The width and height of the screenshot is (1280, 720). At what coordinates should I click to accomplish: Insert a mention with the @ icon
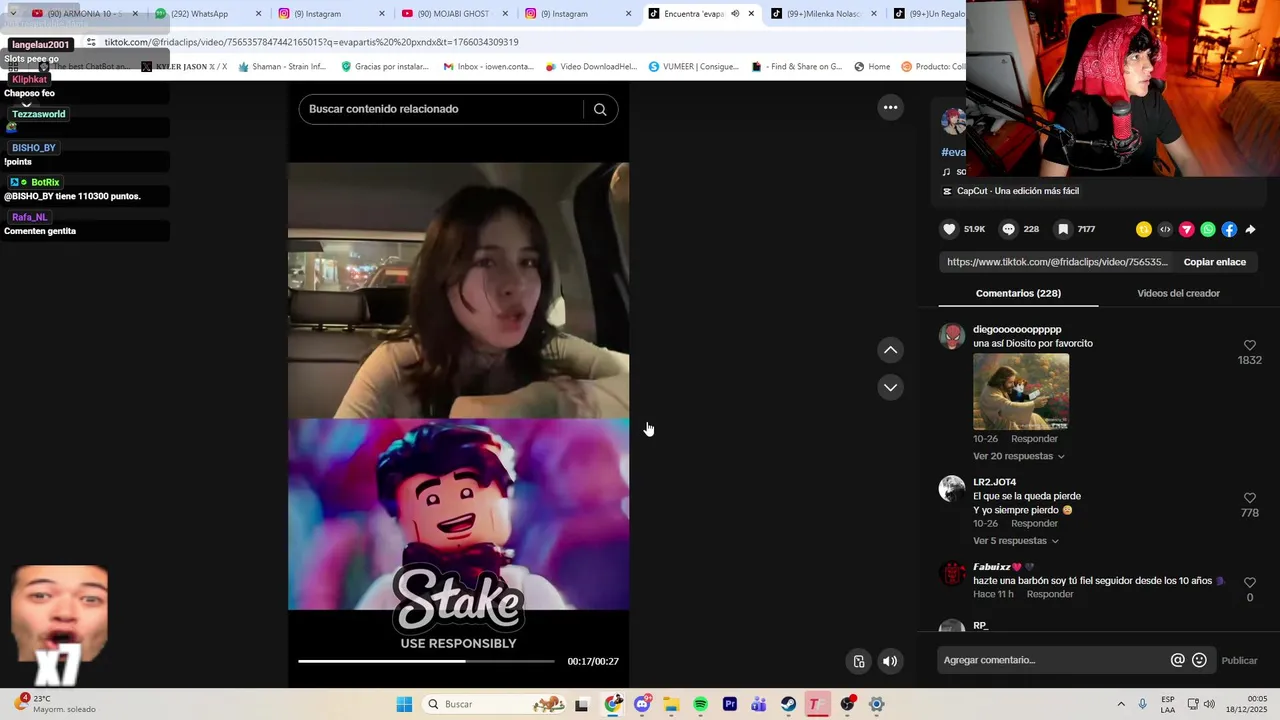pos(1178,660)
